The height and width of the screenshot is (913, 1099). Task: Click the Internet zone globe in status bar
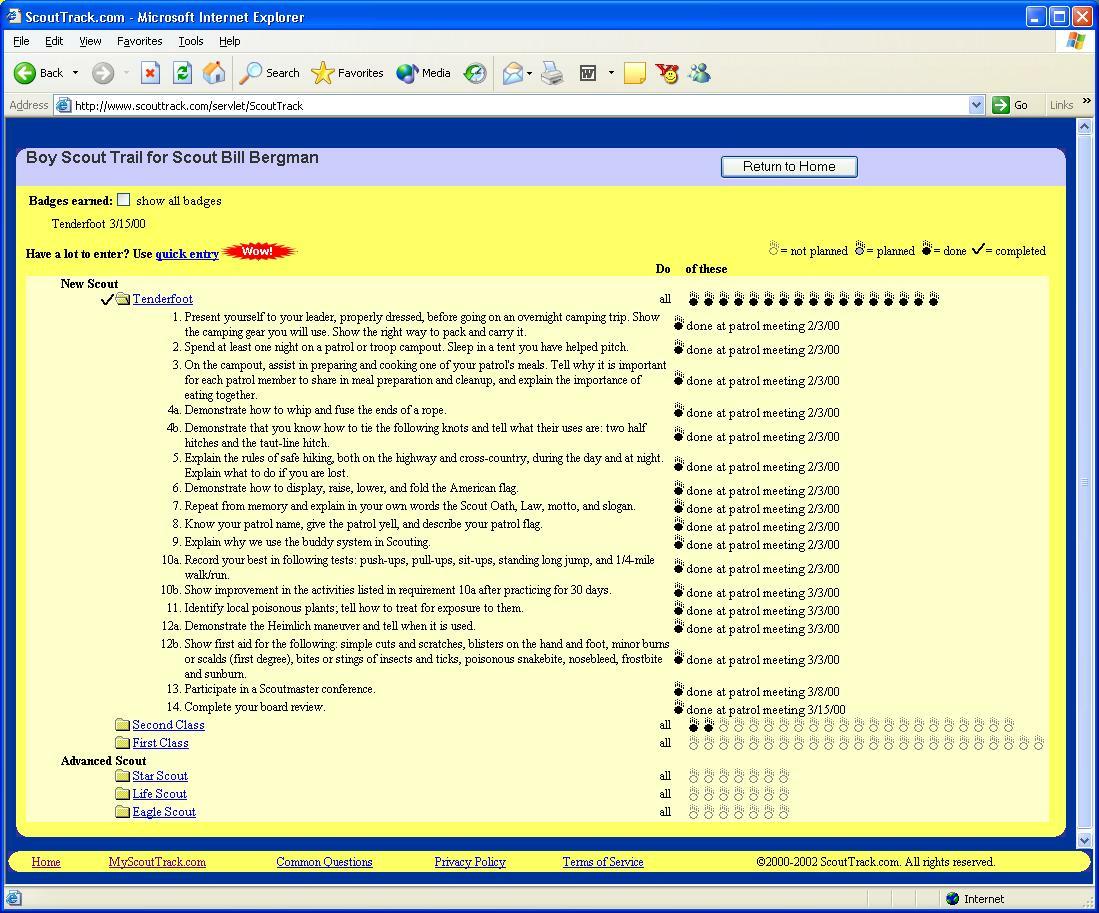[x=952, y=899]
